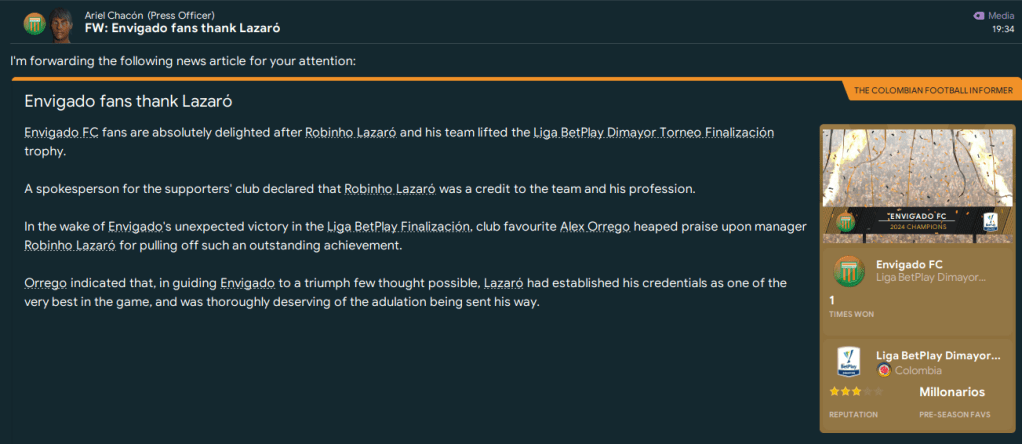
Task: Click the Colombia flag icon in the side panel
Action: (x=884, y=370)
